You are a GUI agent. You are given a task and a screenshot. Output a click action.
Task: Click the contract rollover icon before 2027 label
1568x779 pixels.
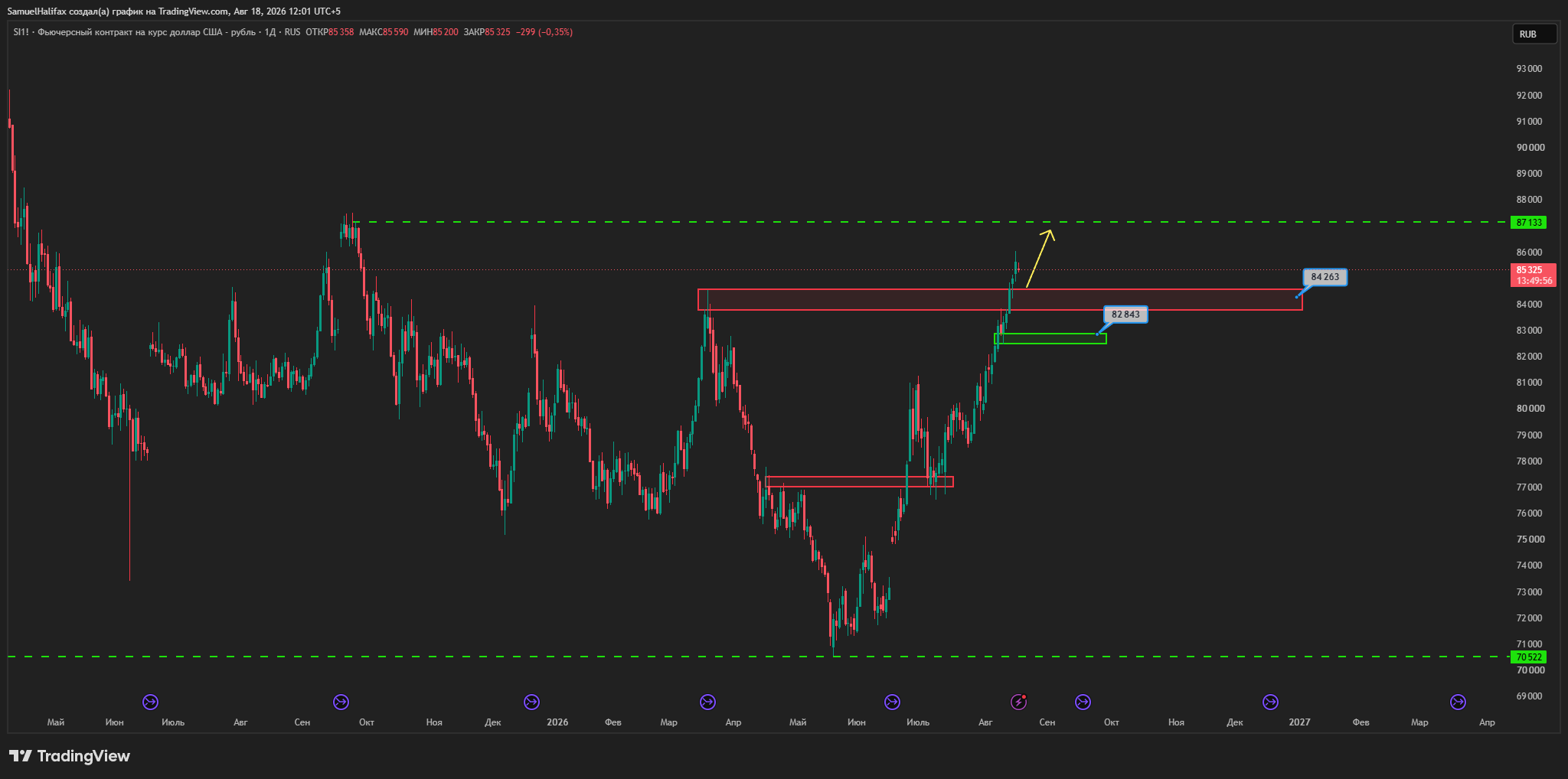tap(1270, 702)
